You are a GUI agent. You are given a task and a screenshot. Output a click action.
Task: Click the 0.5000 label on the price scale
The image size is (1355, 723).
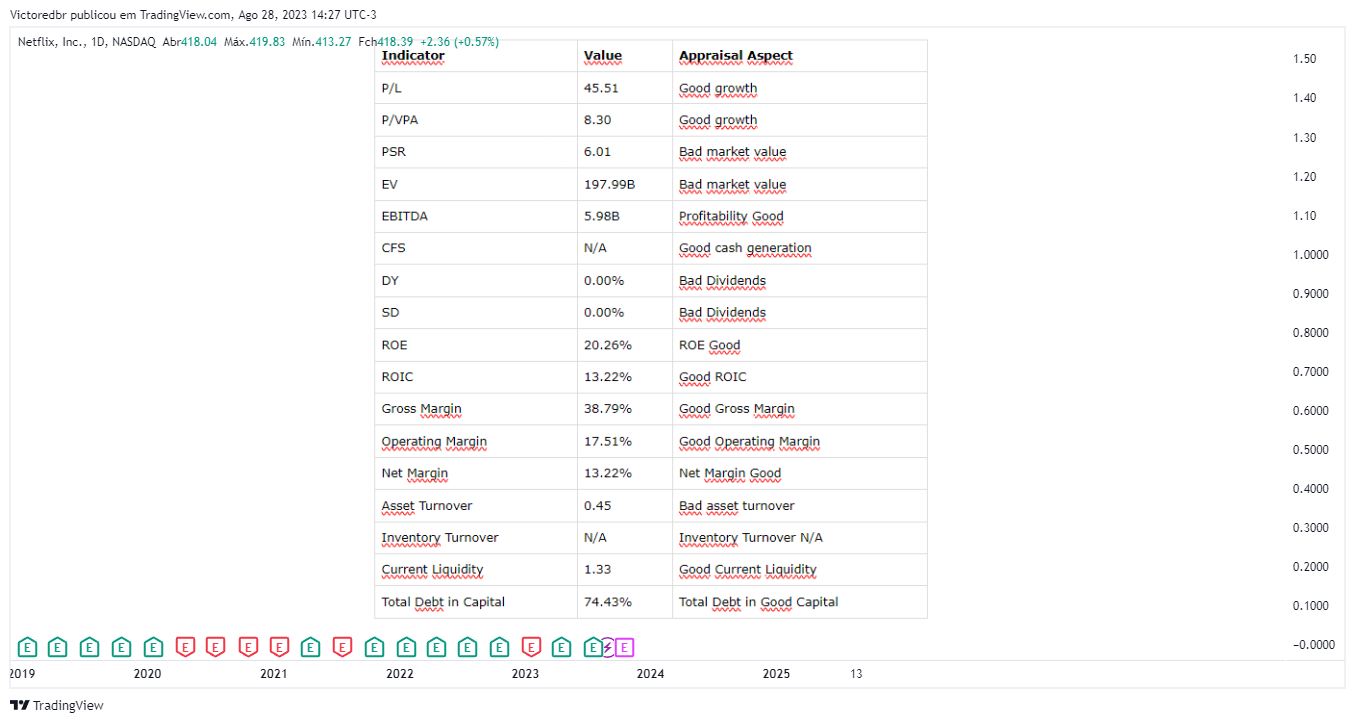(x=1311, y=450)
